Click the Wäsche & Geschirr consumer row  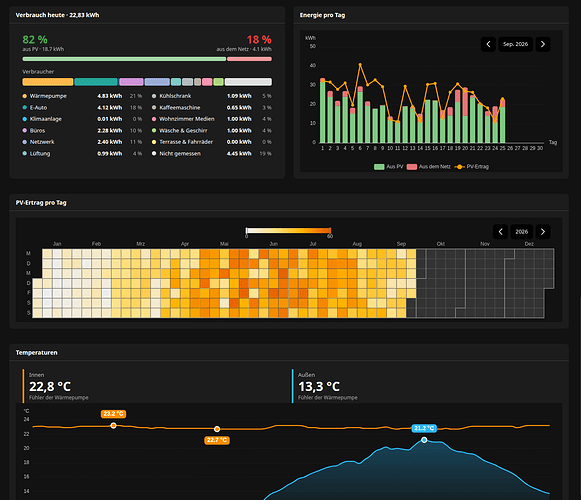212,130
